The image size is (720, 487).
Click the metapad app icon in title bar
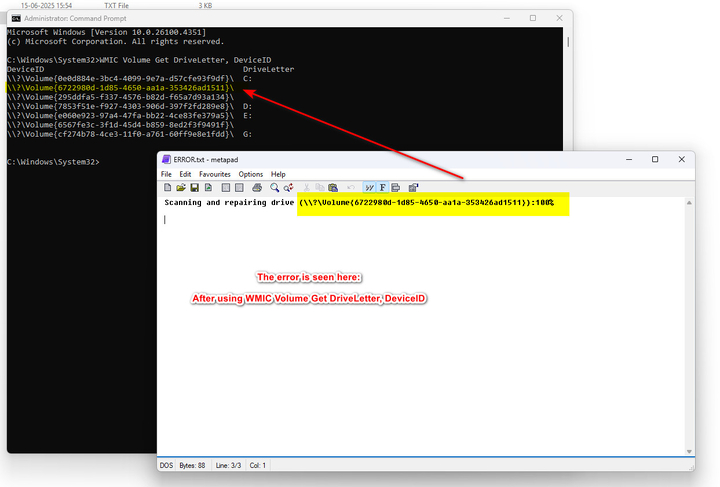166,159
